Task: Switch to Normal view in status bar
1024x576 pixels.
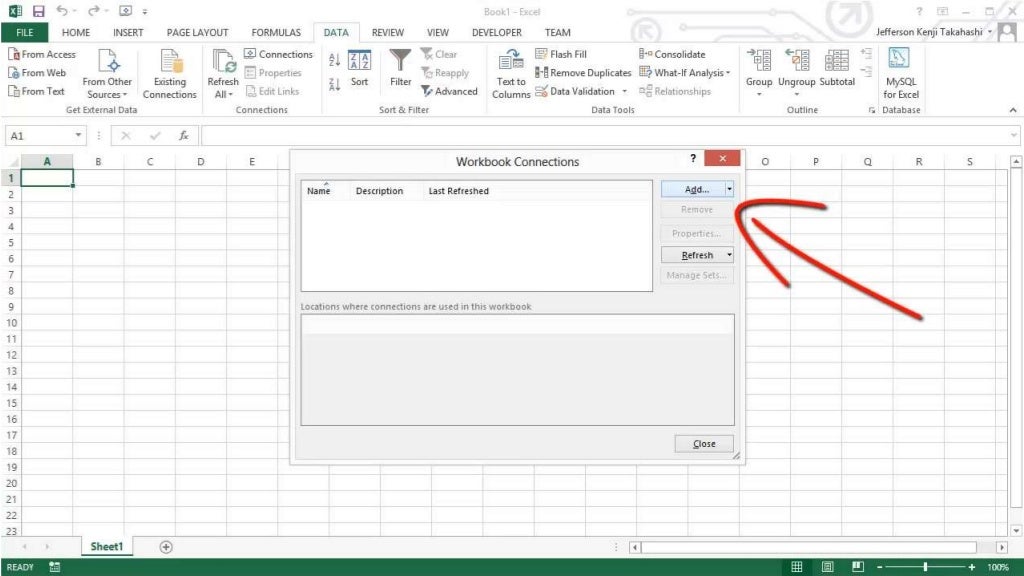Action: point(797,567)
